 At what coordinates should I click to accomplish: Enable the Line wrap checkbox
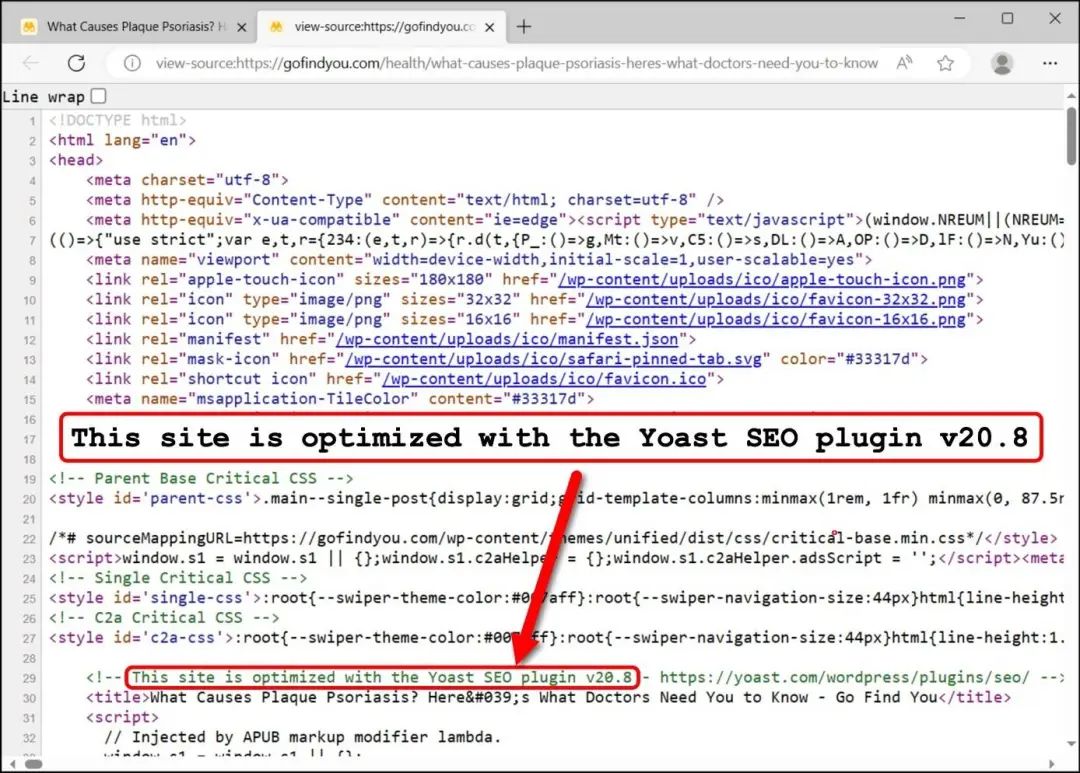click(98, 96)
